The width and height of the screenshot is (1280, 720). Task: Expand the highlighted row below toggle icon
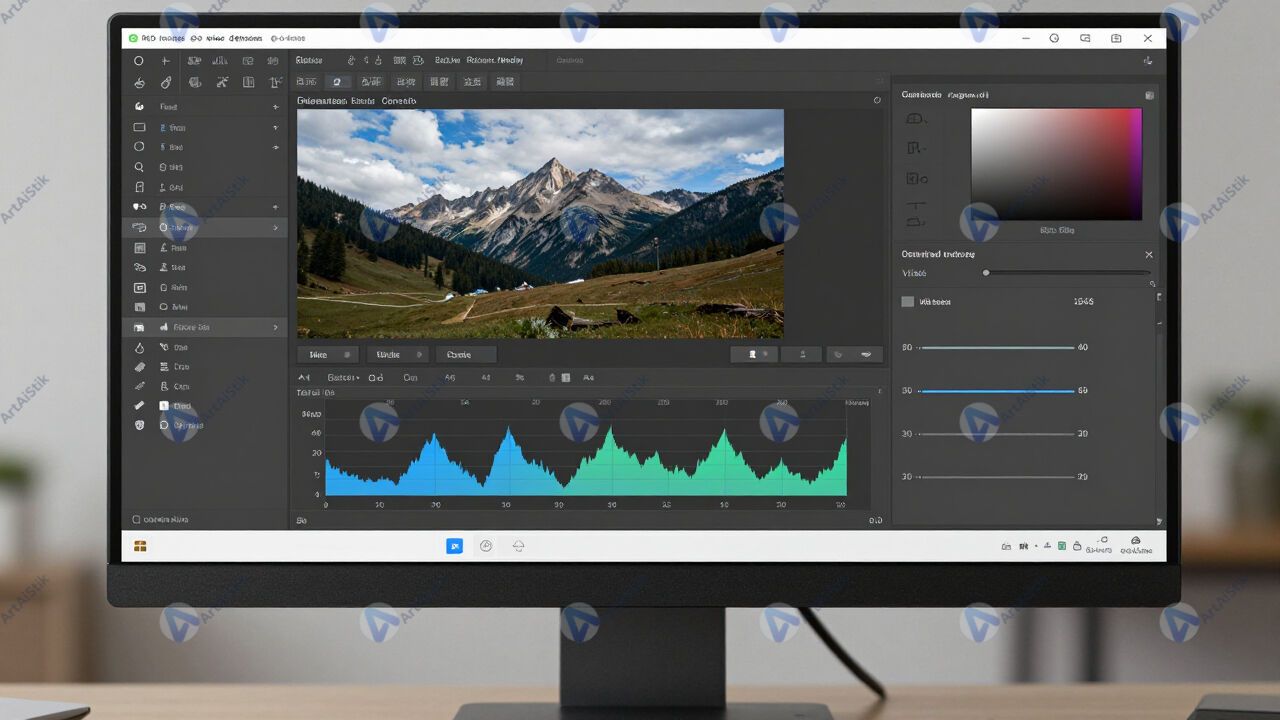(275, 228)
